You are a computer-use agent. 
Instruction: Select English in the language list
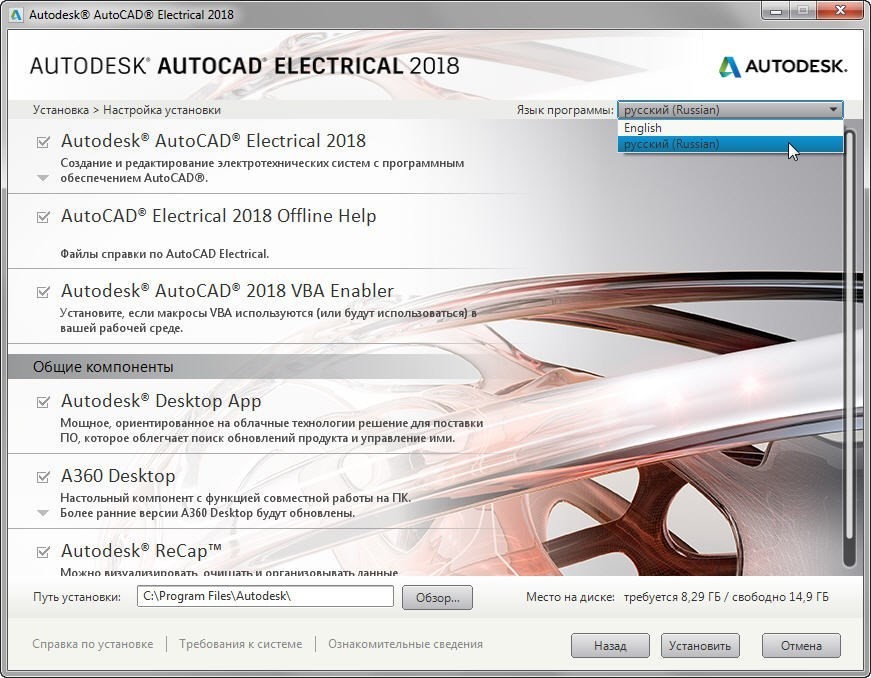(730, 128)
